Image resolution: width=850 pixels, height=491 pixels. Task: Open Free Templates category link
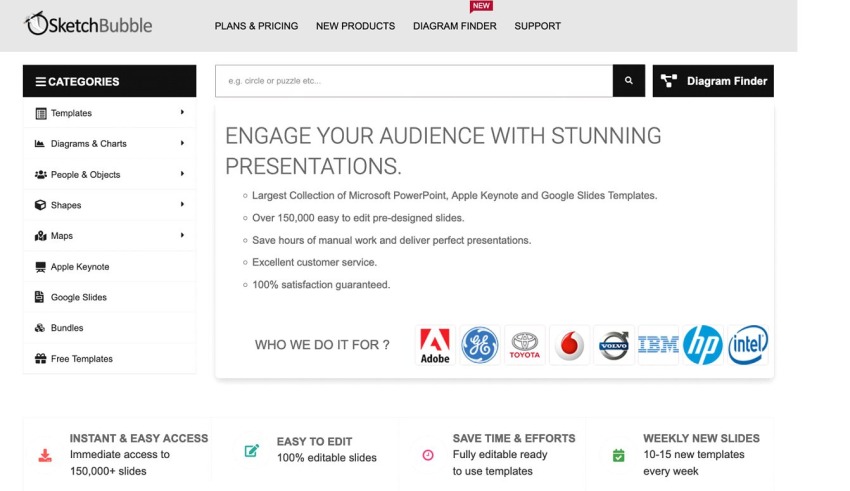[82, 359]
